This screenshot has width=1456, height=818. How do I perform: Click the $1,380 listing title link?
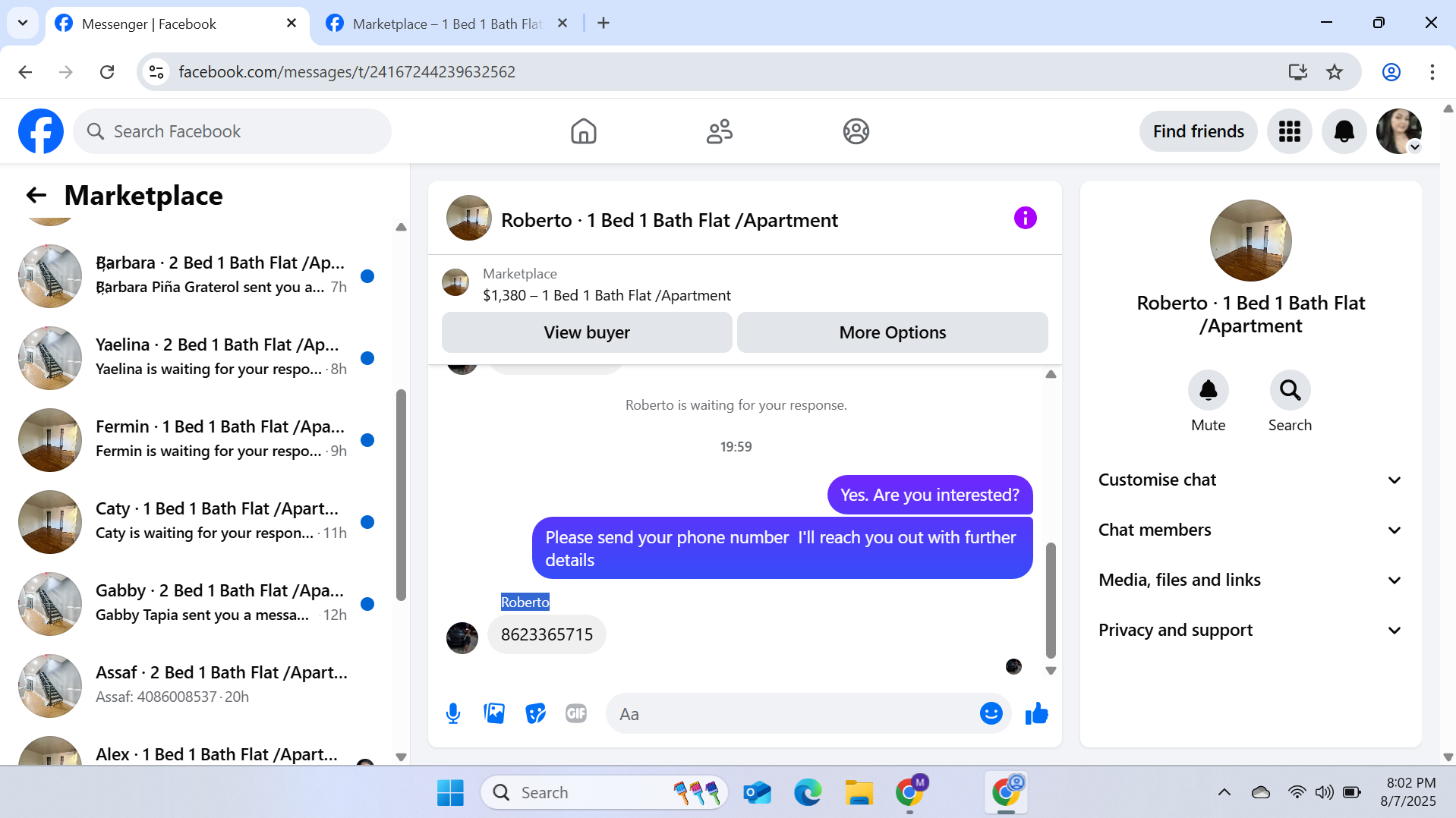pyautogui.click(x=607, y=295)
